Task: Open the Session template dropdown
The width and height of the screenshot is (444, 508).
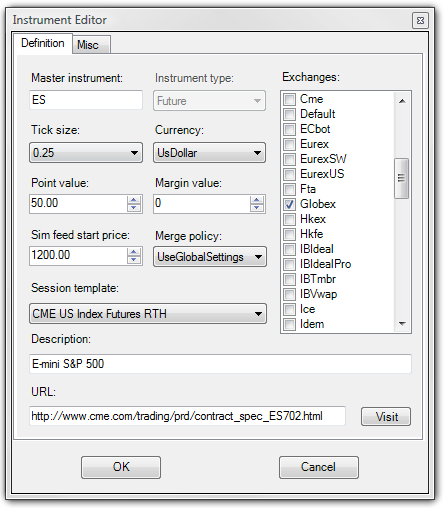Action: (x=148, y=313)
